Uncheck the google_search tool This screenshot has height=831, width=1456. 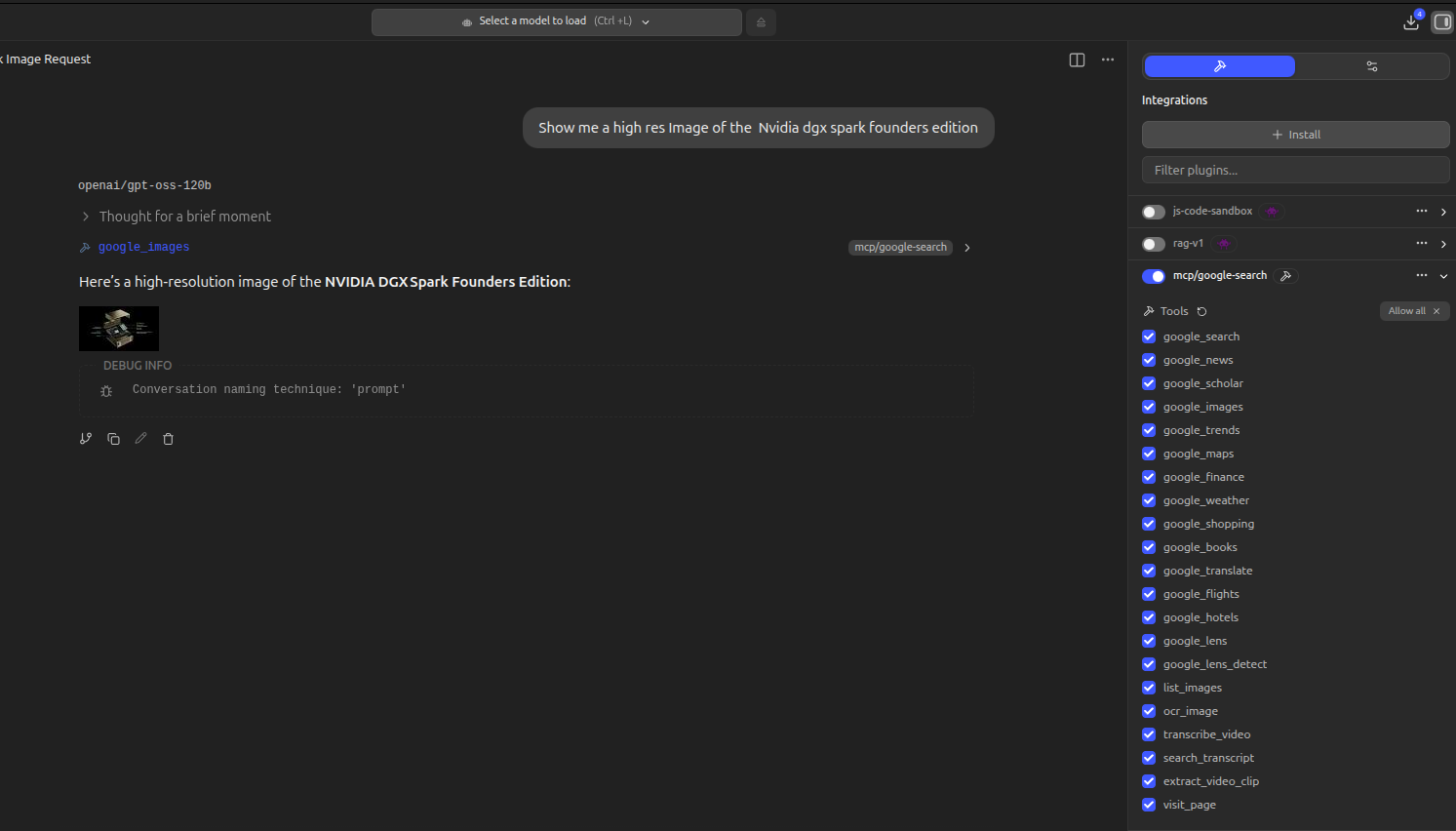(1149, 336)
